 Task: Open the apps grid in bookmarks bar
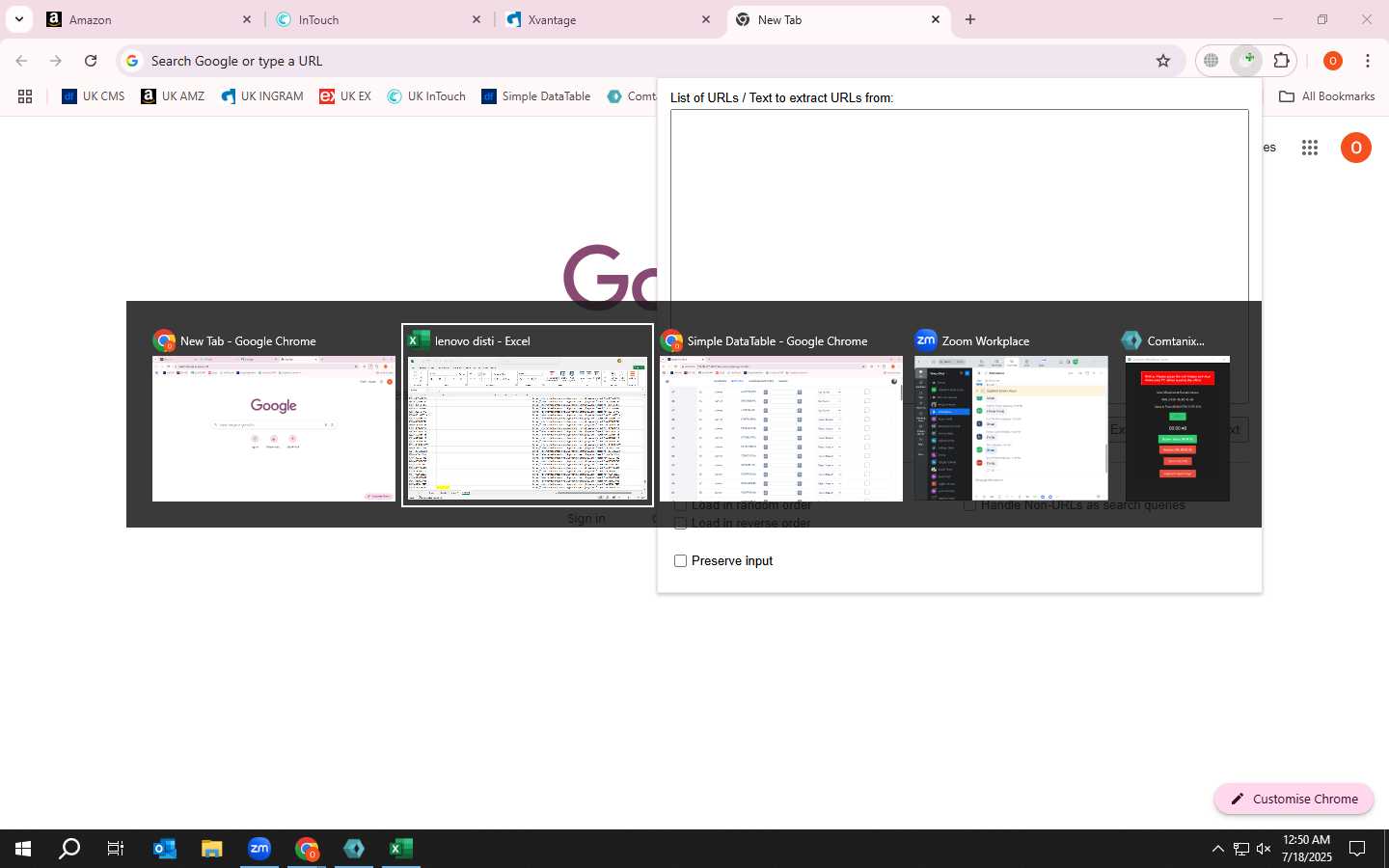click(25, 96)
